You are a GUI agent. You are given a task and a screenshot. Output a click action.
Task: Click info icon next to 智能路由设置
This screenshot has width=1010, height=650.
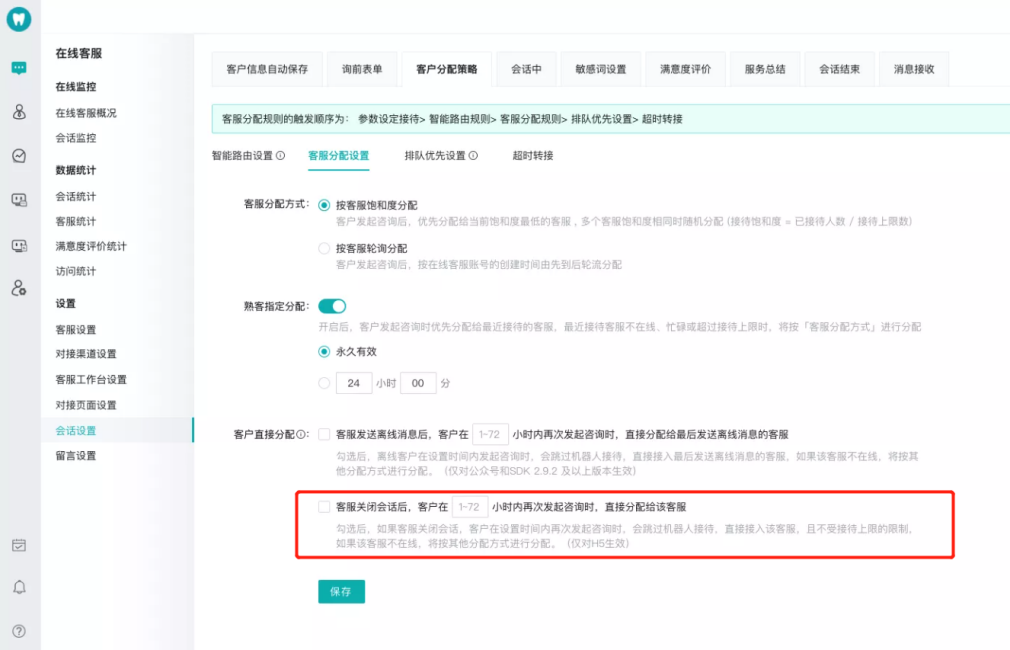(280, 156)
